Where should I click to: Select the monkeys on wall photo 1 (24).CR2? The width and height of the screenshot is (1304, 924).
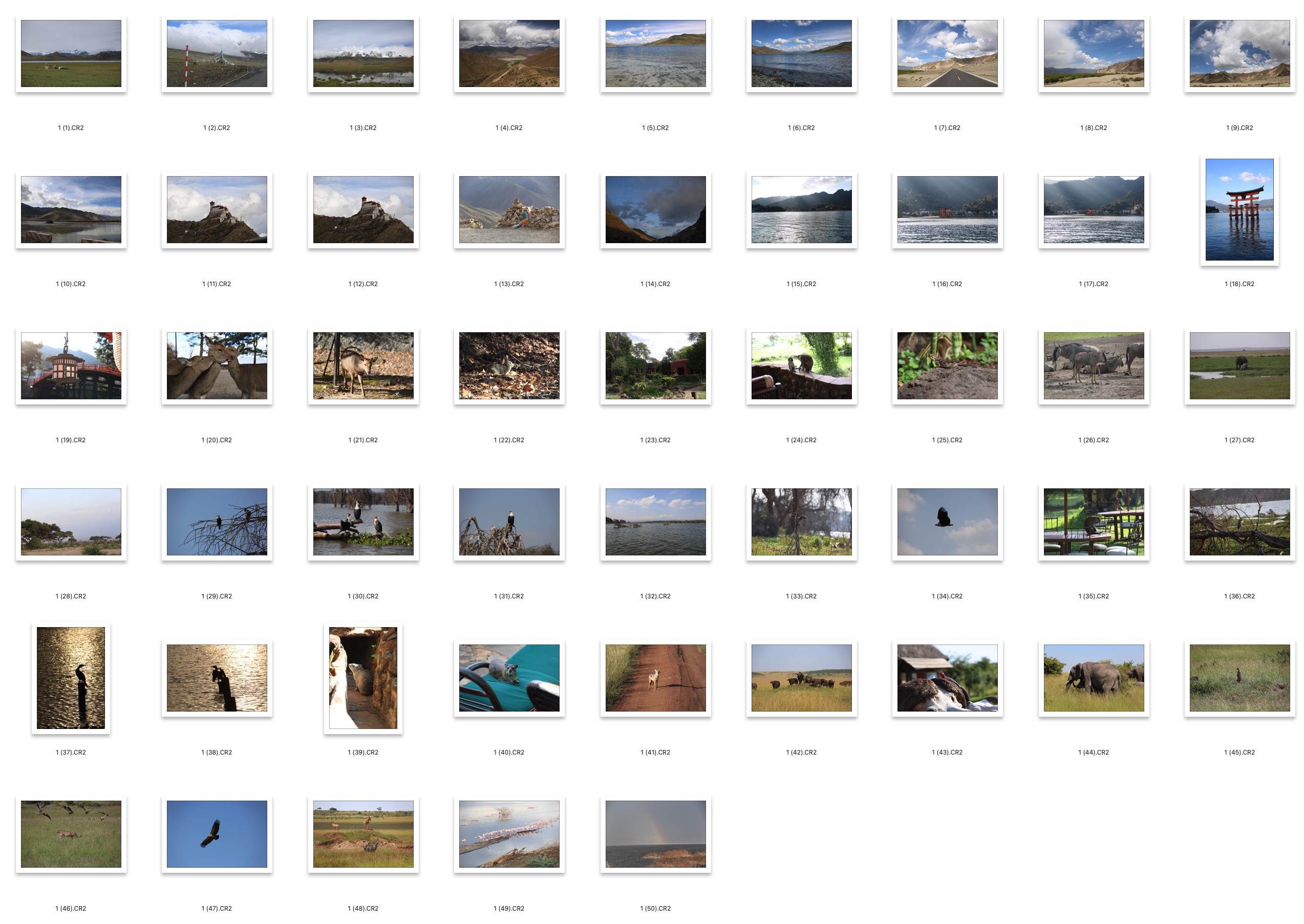click(801, 366)
